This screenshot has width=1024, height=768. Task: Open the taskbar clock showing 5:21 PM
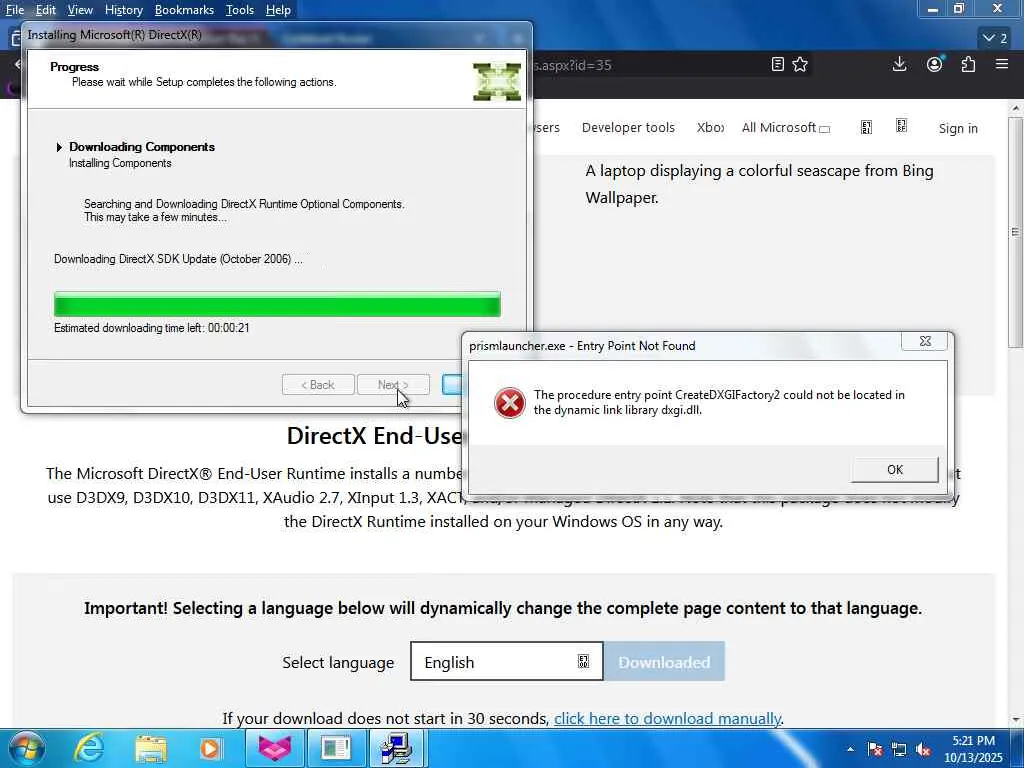coord(973,749)
